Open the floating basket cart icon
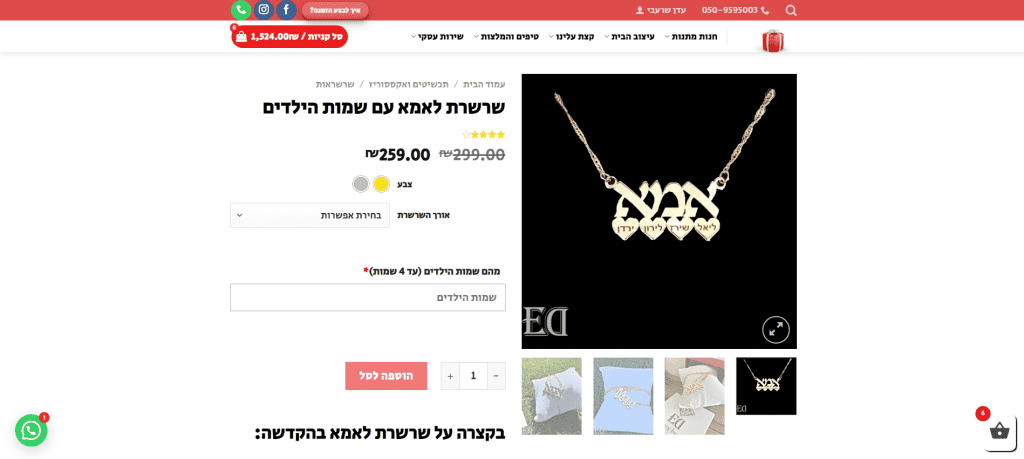Image resolution: width=1024 pixels, height=459 pixels. tap(1000, 431)
